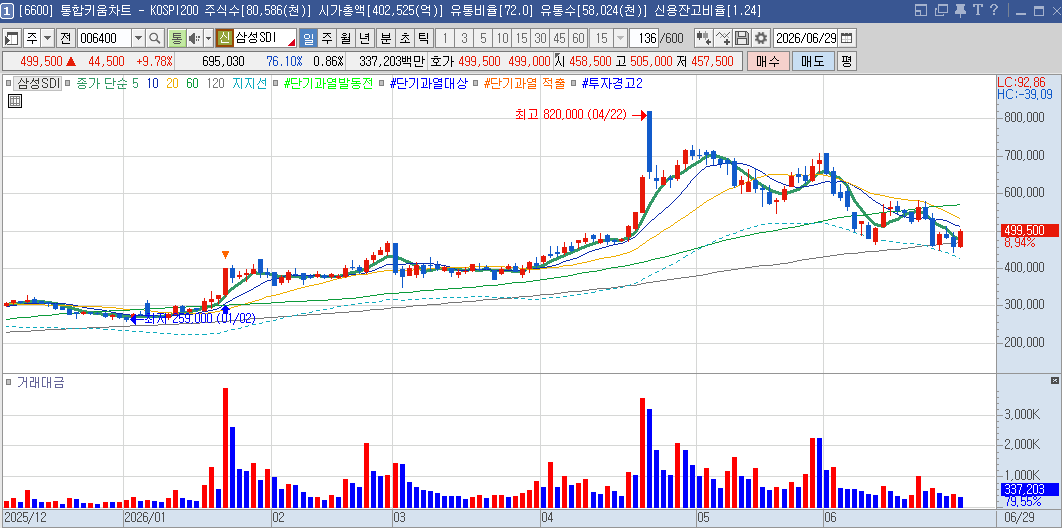Click the 호가 quote label
The width and height of the screenshot is (1062, 528).
(x=442, y=61)
